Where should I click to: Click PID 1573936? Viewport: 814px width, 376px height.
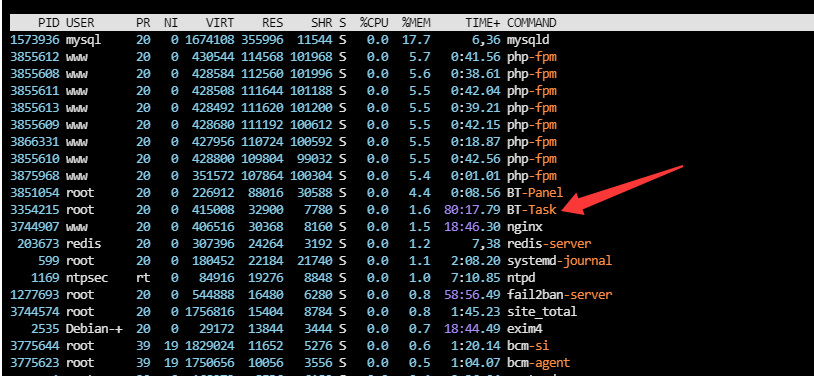[35, 40]
